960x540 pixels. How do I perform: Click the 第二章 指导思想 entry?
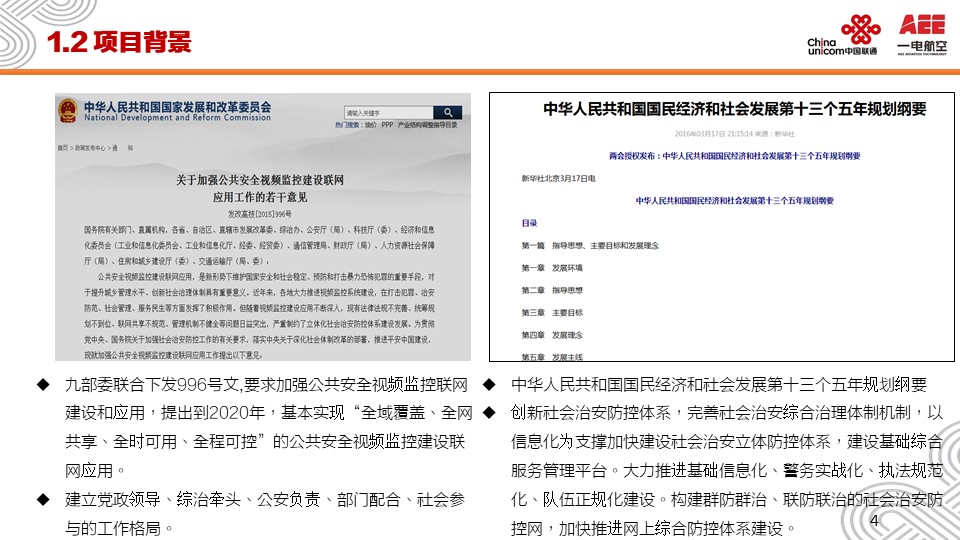point(552,290)
